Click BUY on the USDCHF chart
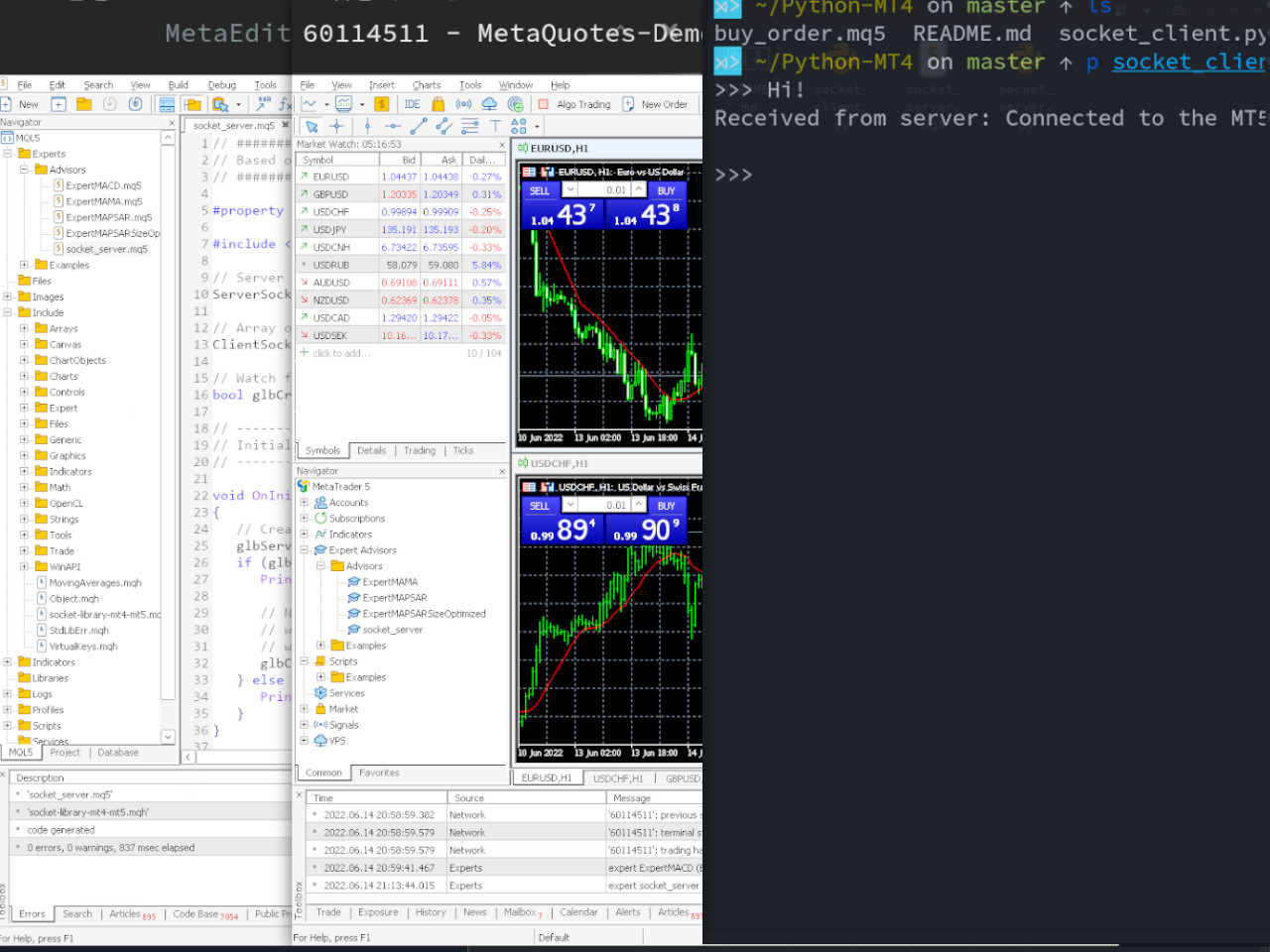Image resolution: width=1270 pixels, height=952 pixels. click(666, 506)
